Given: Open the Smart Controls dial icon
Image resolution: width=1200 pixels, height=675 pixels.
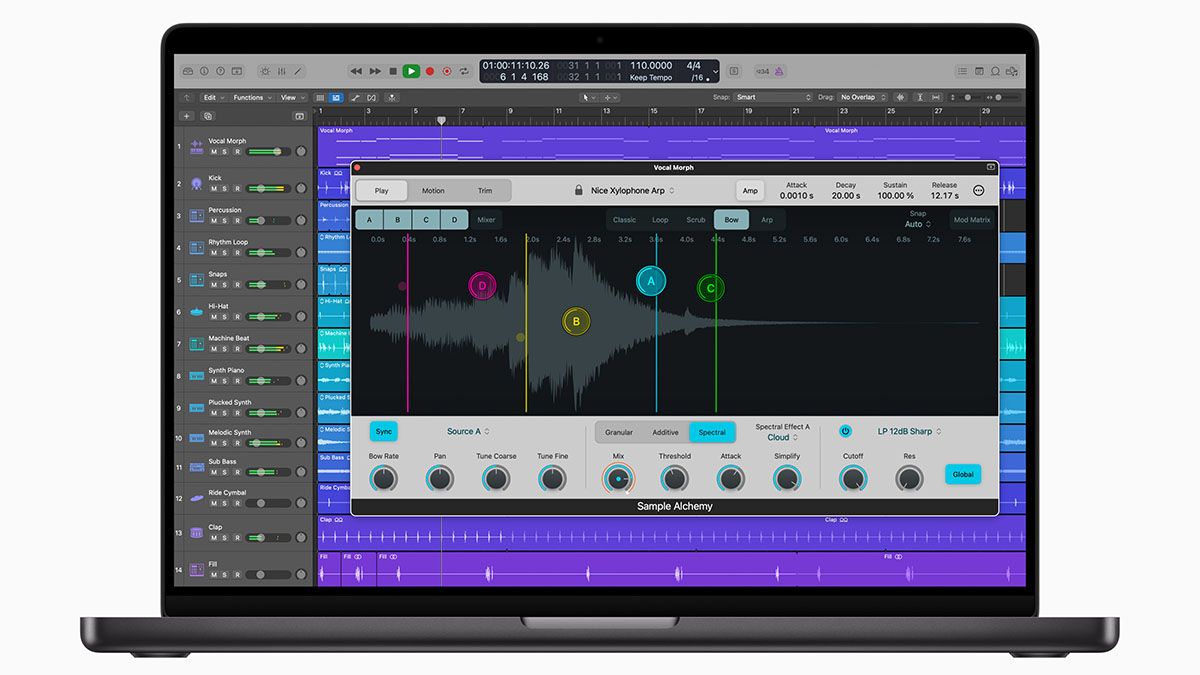Looking at the screenshot, I should pyautogui.click(x=264, y=71).
